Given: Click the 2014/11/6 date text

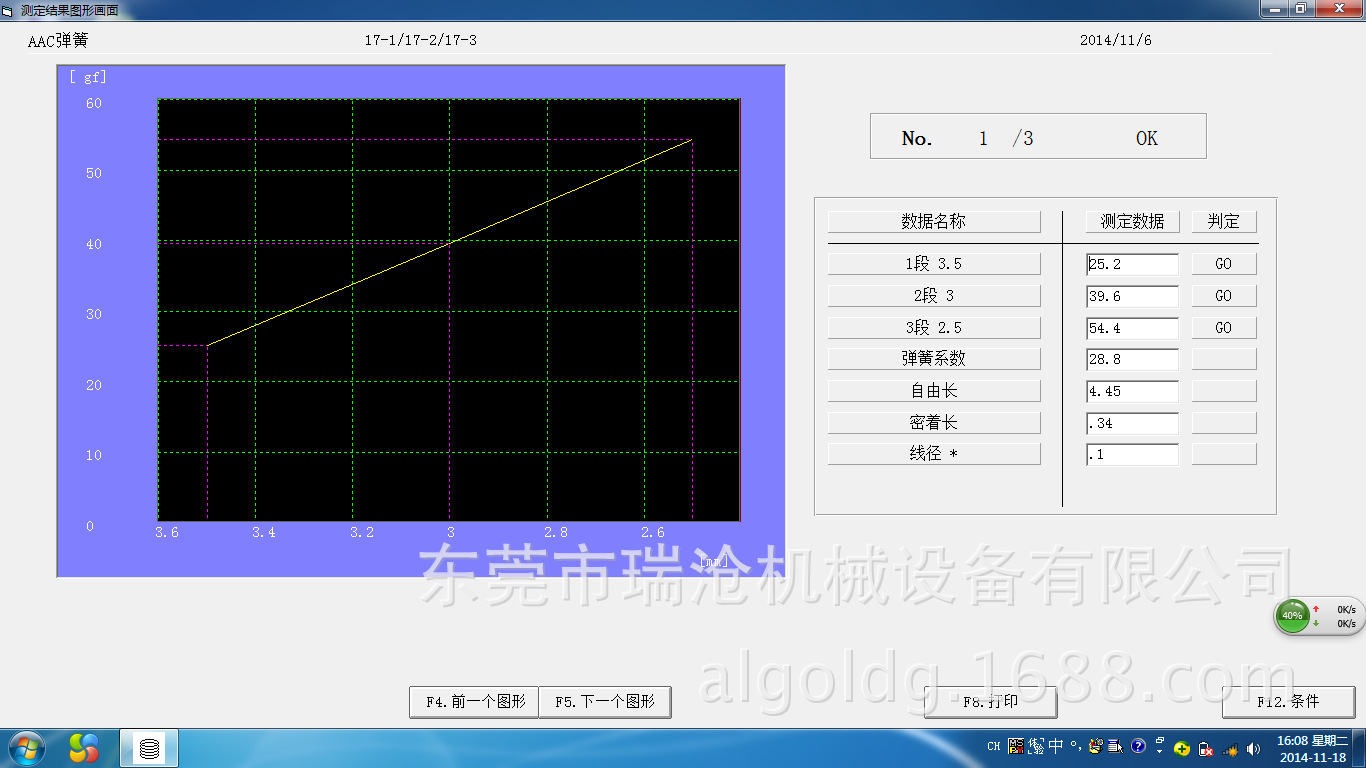Looking at the screenshot, I should point(1116,41).
